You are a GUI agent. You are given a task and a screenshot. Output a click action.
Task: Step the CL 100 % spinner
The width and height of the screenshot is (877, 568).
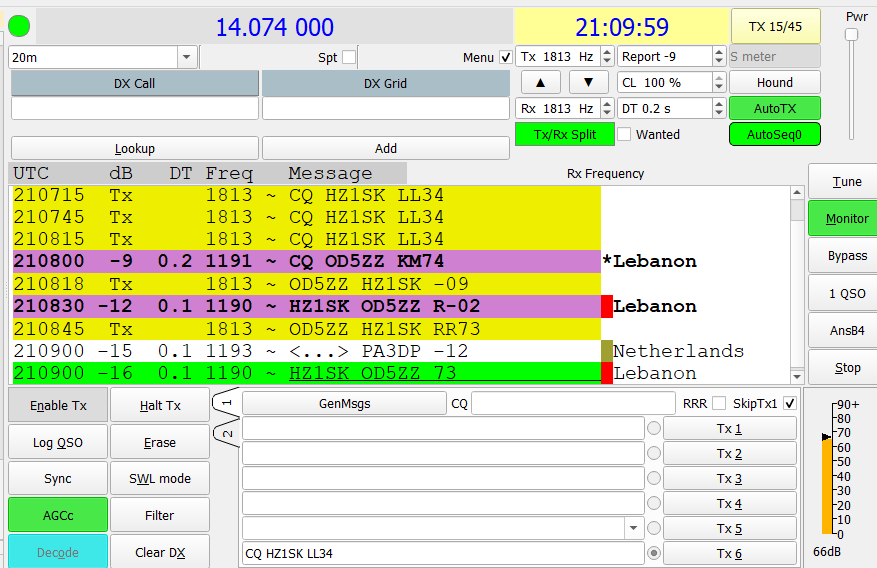719,82
